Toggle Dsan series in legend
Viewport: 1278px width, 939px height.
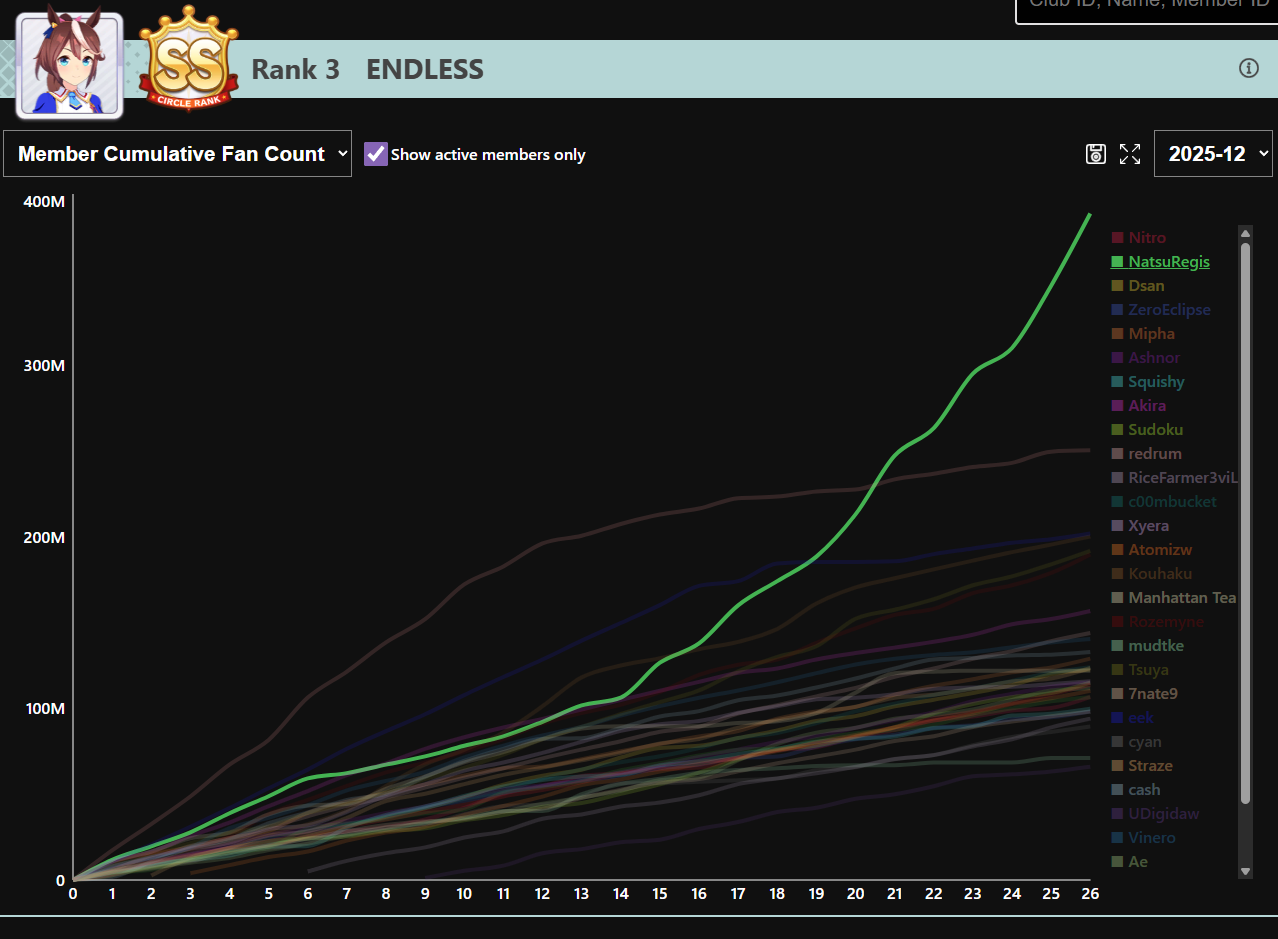(x=1138, y=286)
